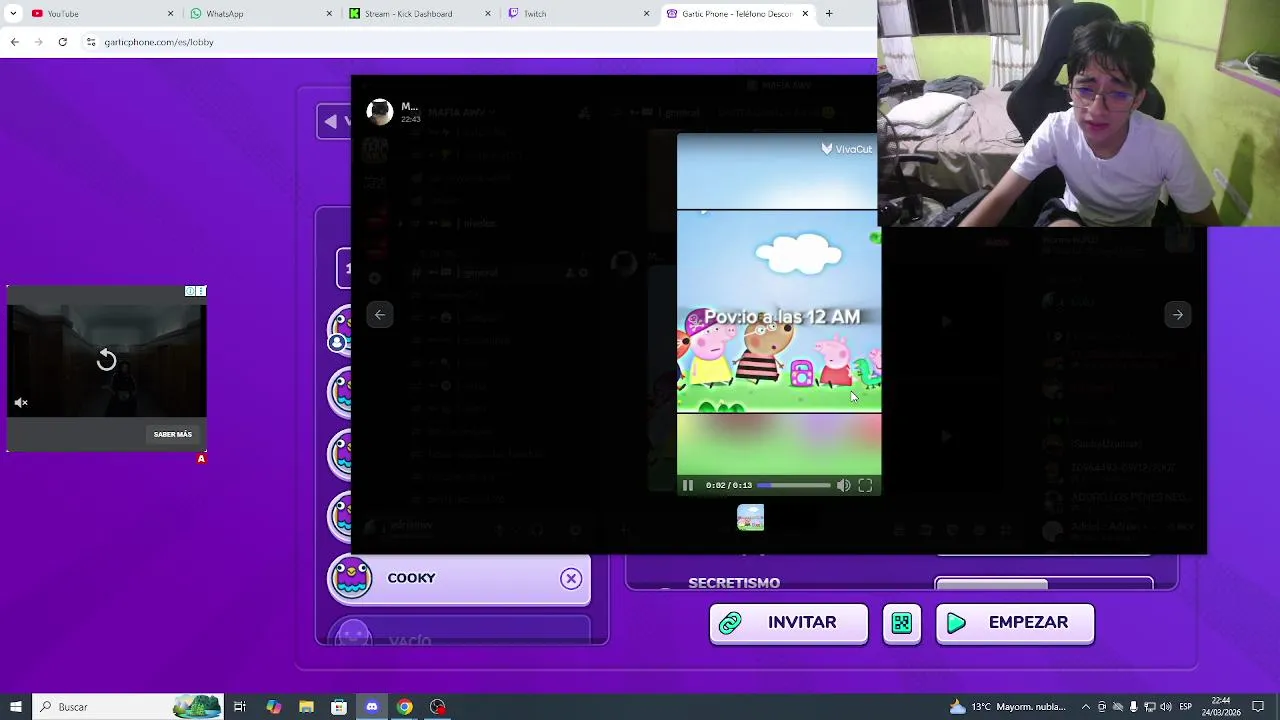The image size is (1280, 720).
Task: Go forward in browser history
Action: pos(39,42)
